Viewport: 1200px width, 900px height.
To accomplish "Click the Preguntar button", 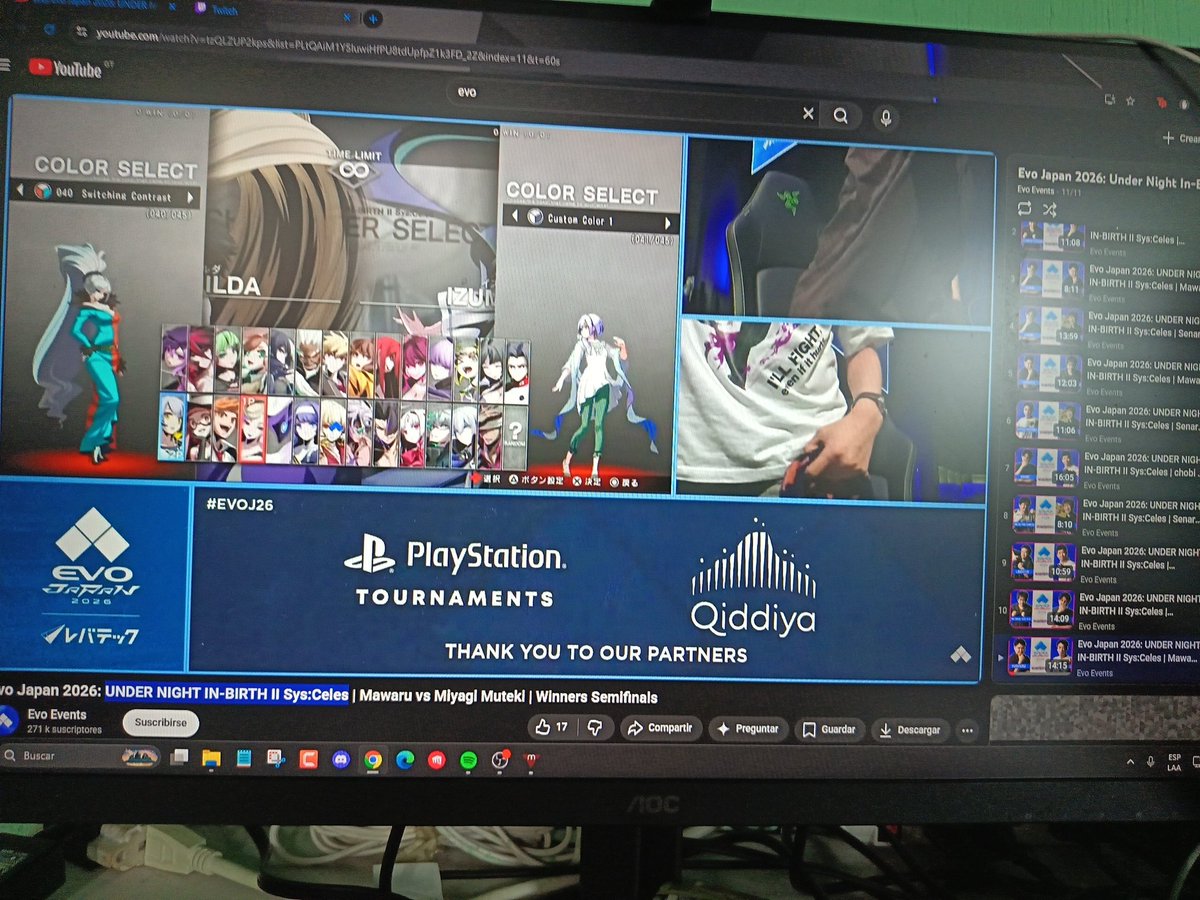I will pyautogui.click(x=748, y=730).
